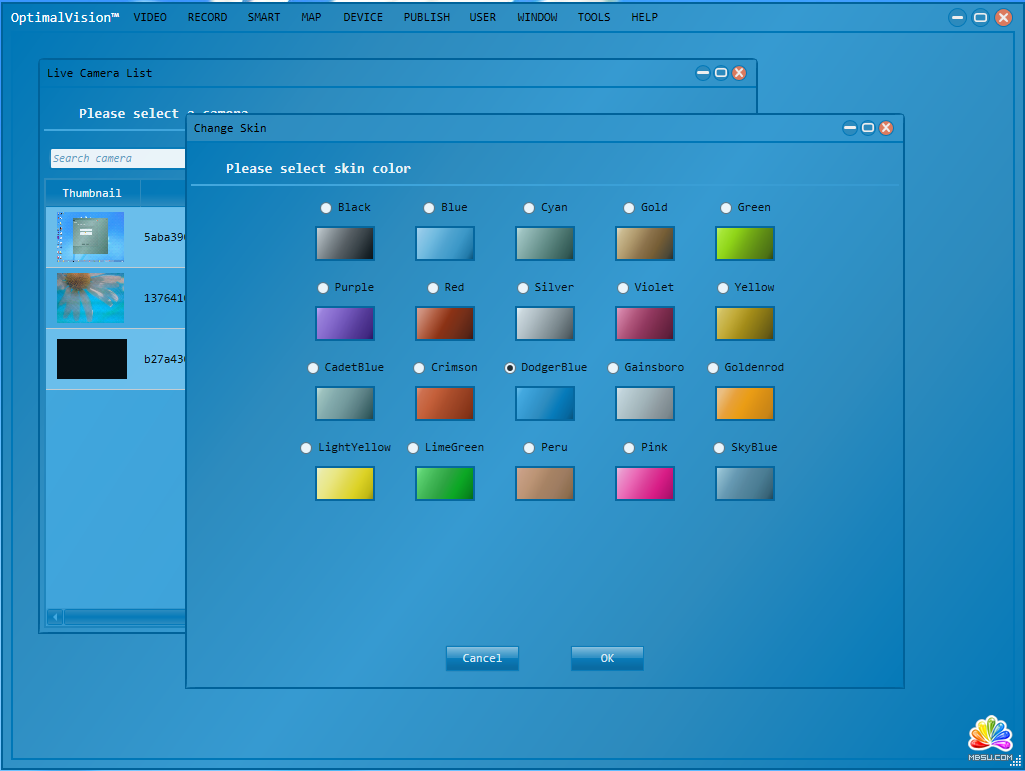Click the Goldenrod color swatch
The width and height of the screenshot is (1025, 771).
(744, 403)
